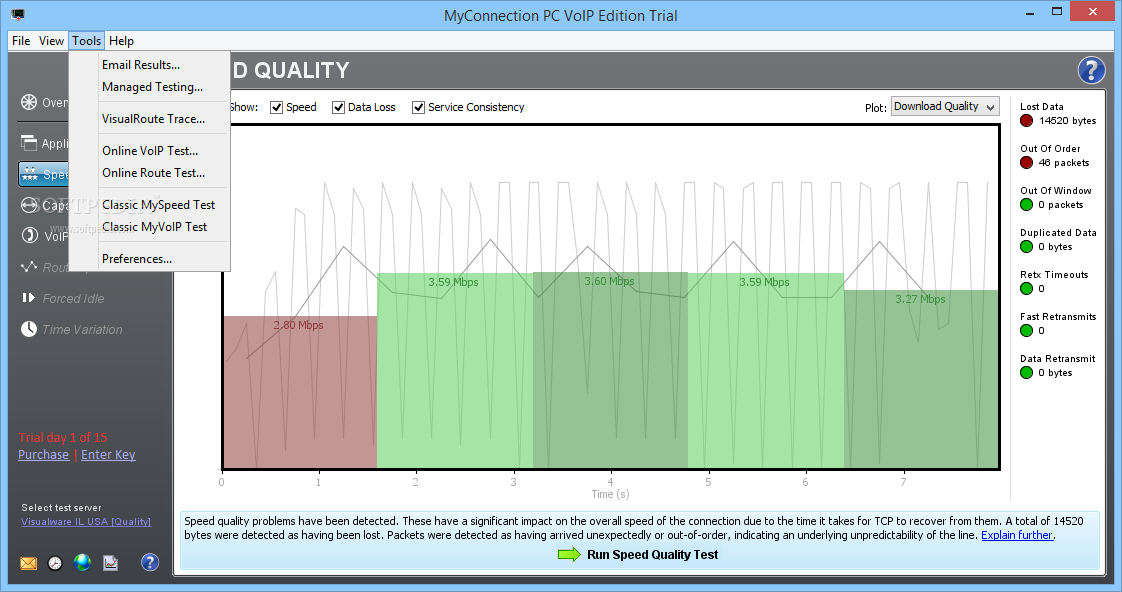Open the chart report document icon
Screen dimensions: 1122x592
110,563
